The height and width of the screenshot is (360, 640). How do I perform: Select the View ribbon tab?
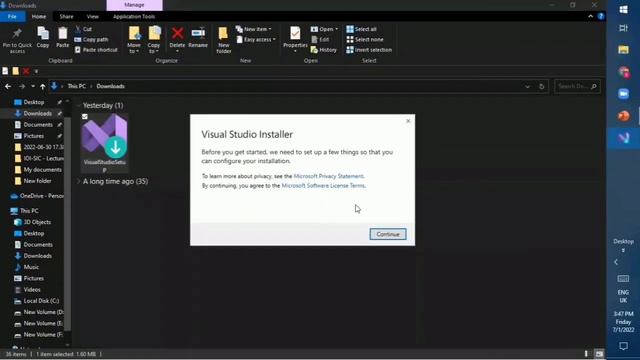93,16
